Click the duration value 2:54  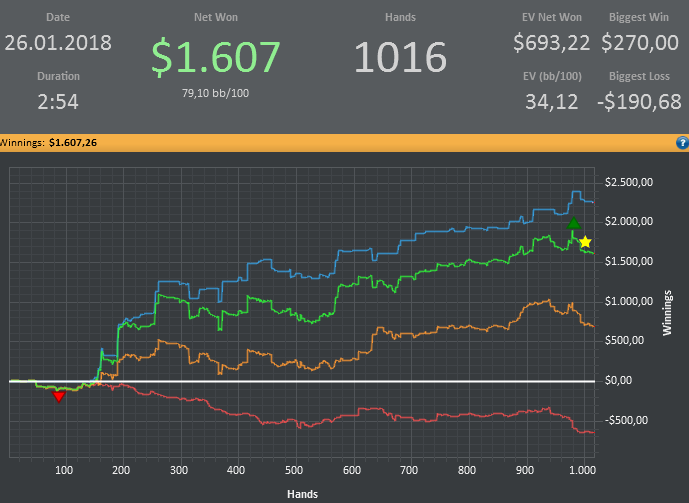tap(58, 102)
